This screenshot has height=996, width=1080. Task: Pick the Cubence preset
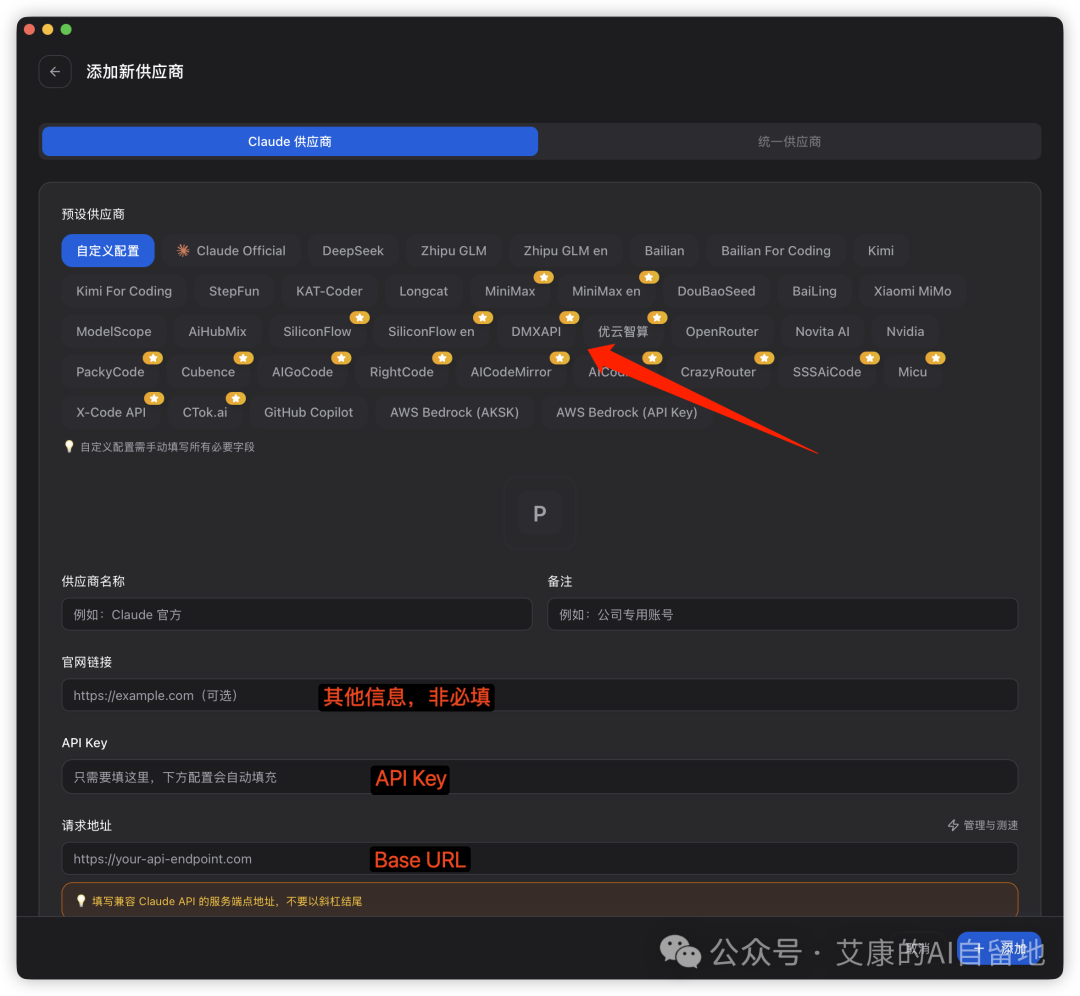pos(208,372)
